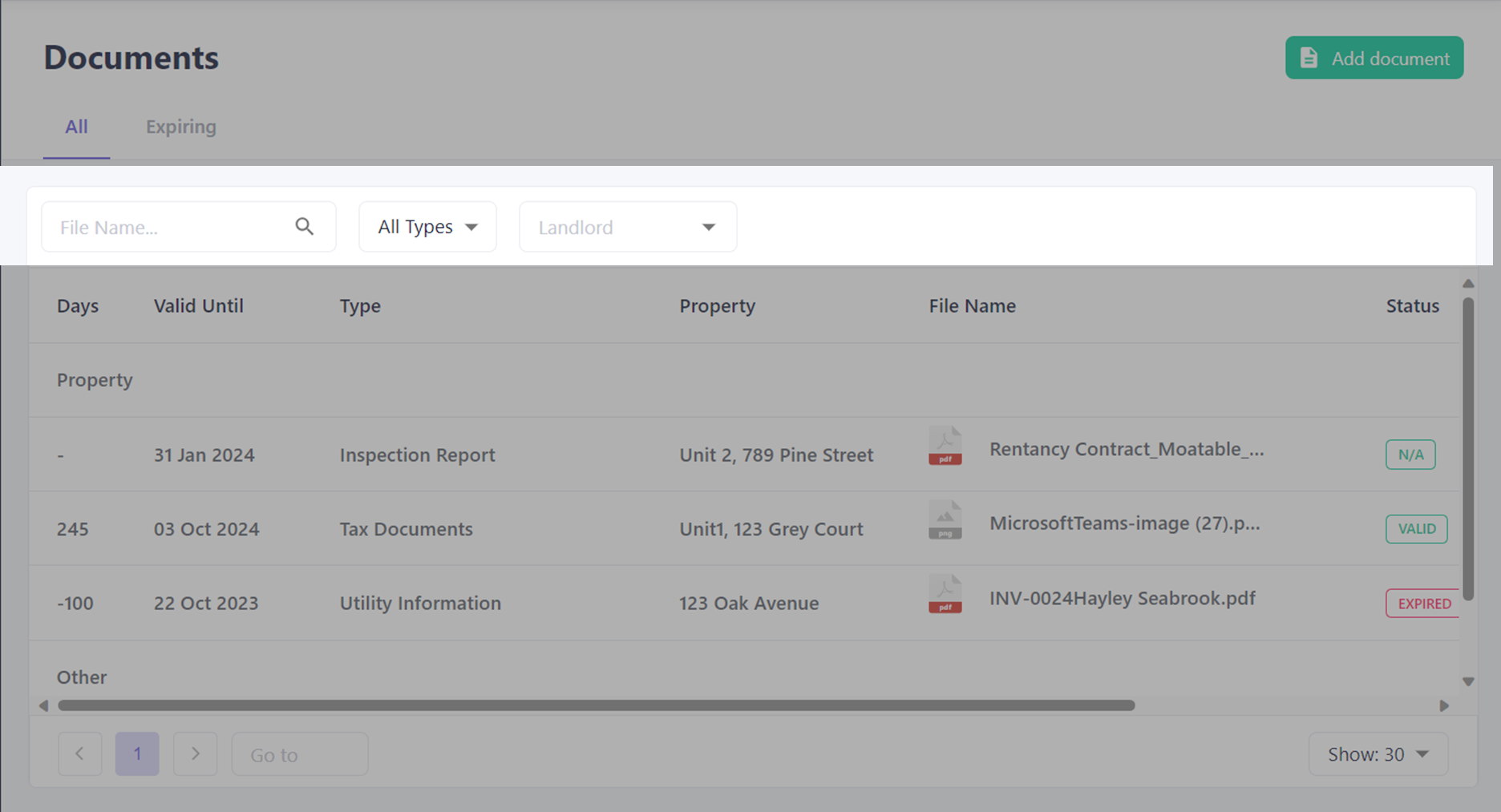Open the Show: 30 page size dropdown
This screenshot has height=812, width=1501.
tap(1378, 753)
